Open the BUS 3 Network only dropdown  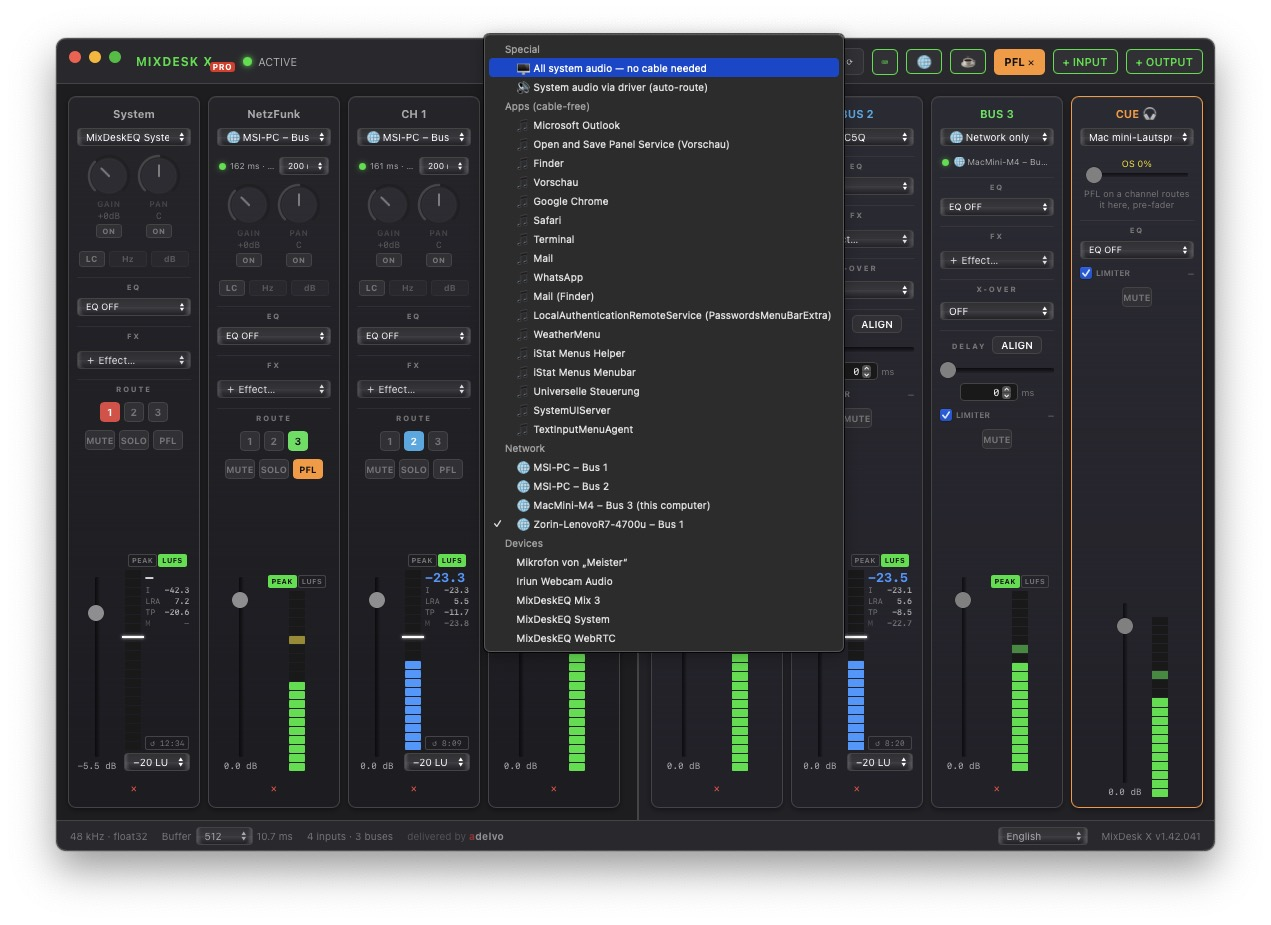click(x=997, y=137)
